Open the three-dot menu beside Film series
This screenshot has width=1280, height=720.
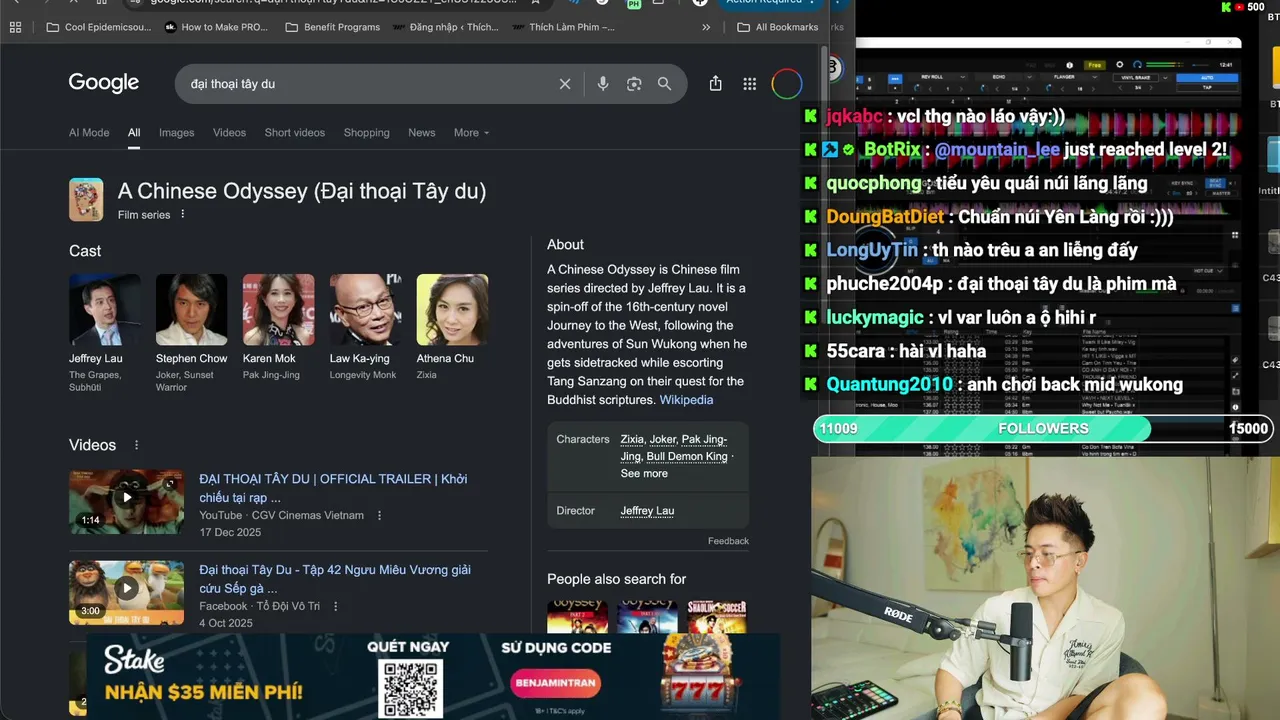point(183,215)
